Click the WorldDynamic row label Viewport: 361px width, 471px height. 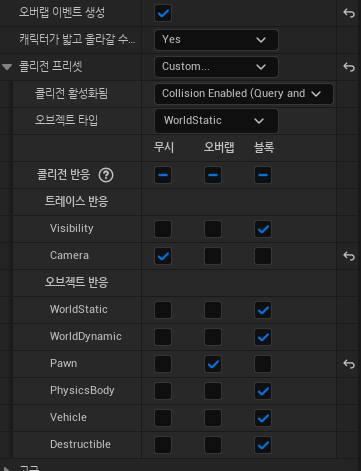pyautogui.click(x=86, y=336)
